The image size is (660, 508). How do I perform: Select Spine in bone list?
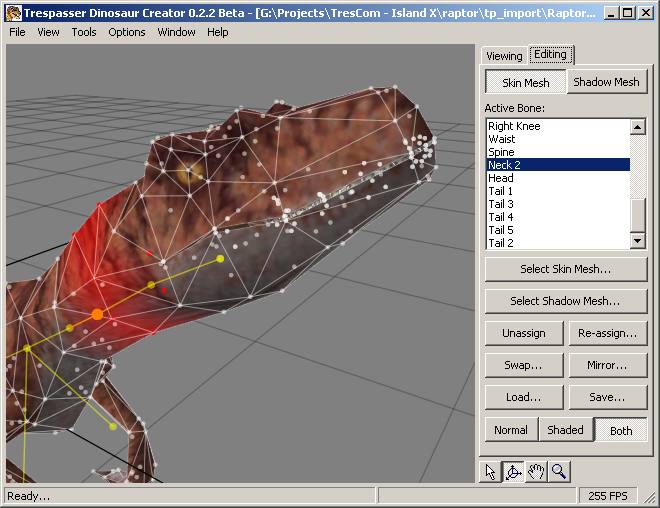pos(558,152)
